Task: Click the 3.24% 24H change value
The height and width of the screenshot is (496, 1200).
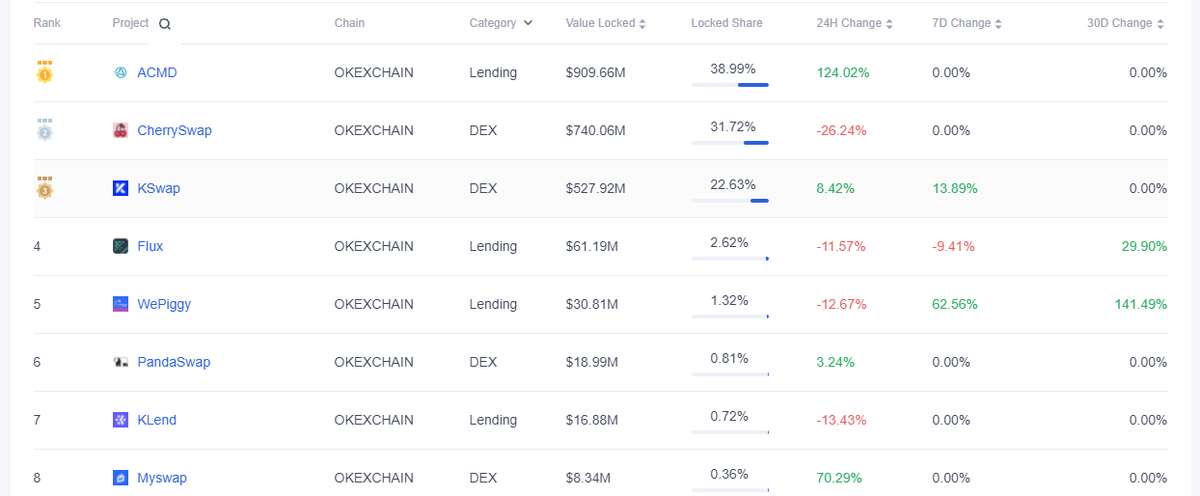Action: click(x=835, y=362)
